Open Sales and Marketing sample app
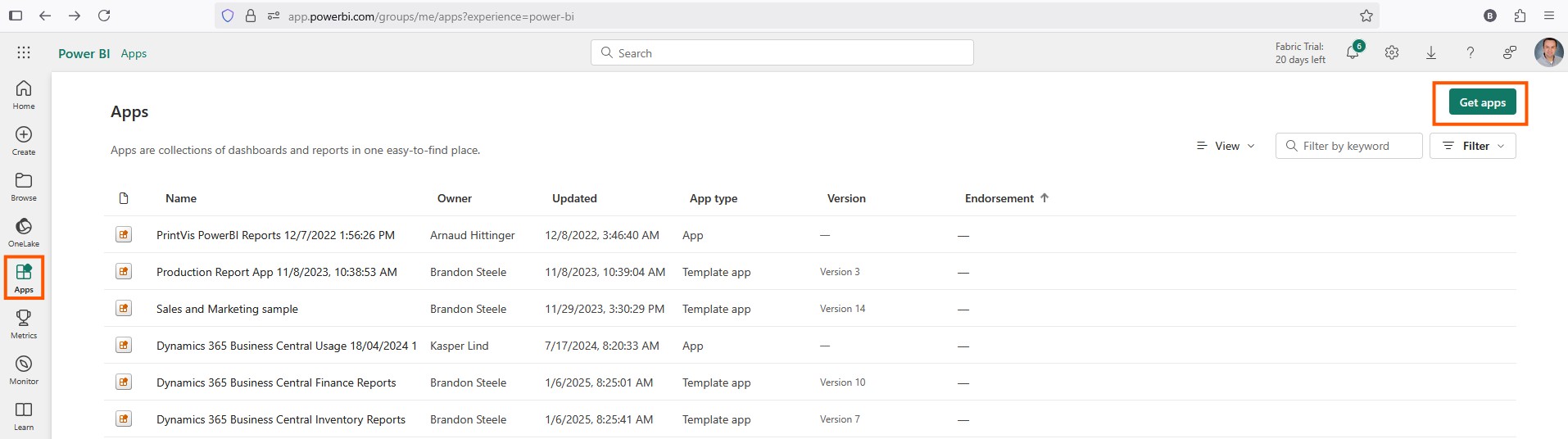 (x=227, y=309)
